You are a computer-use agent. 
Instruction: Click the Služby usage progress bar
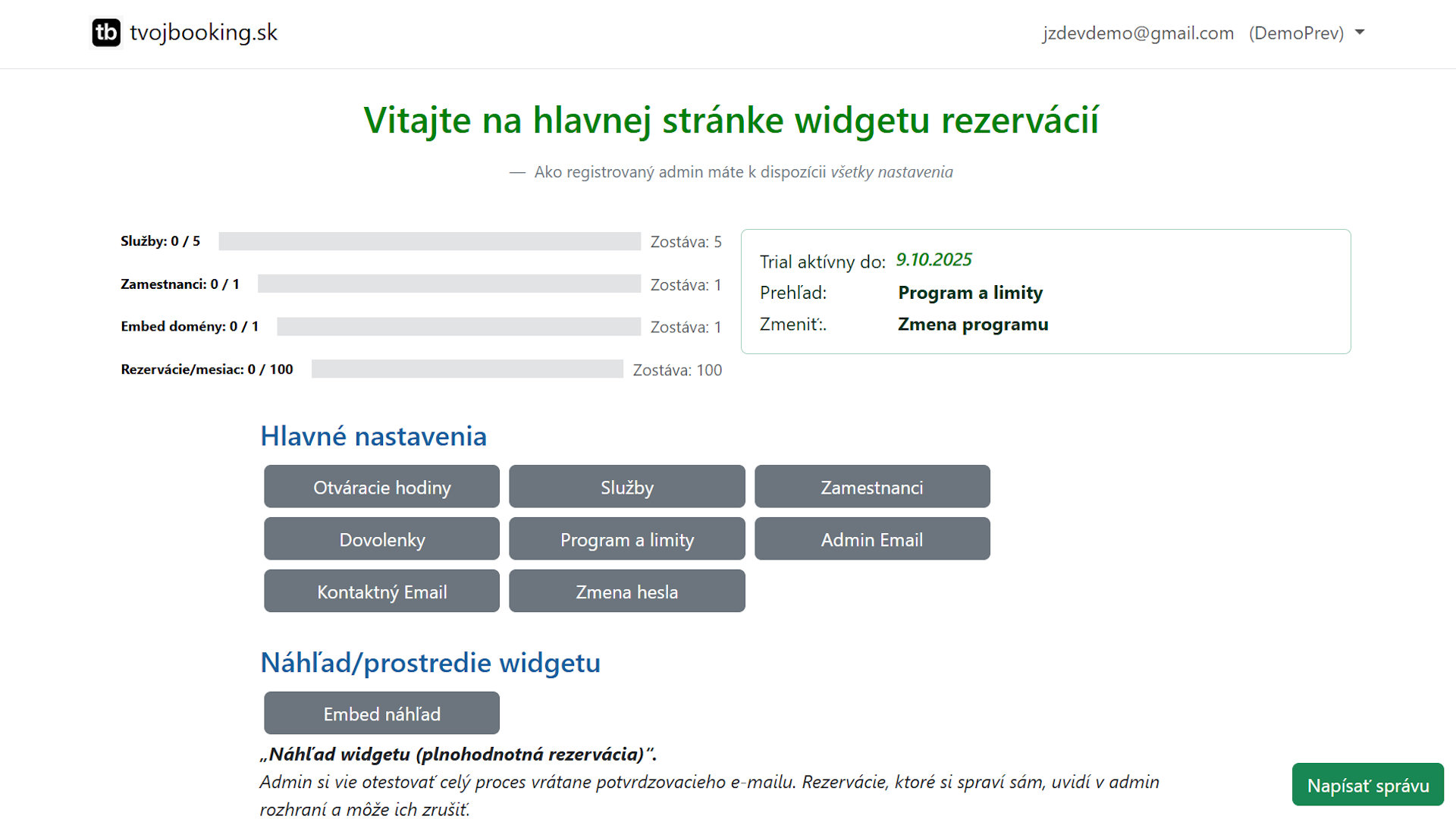pos(429,241)
